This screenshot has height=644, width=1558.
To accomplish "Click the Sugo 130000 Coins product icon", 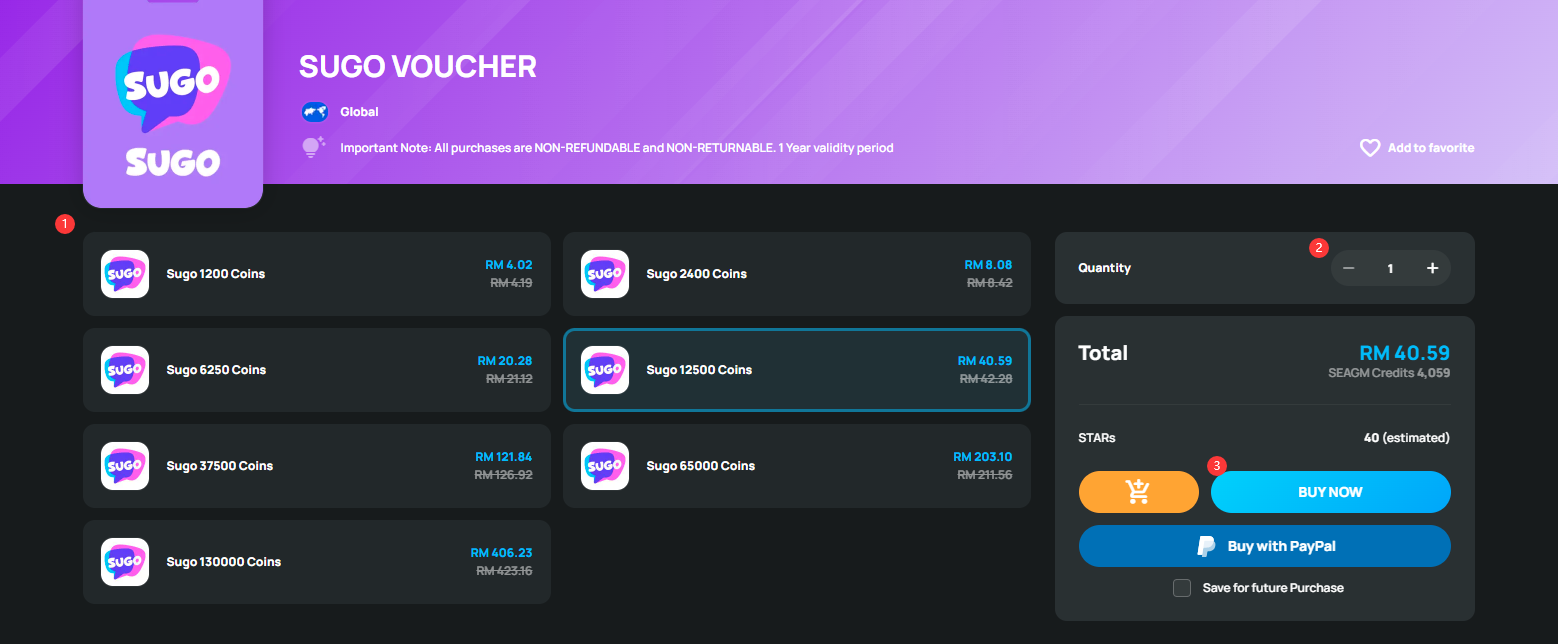I will tap(125, 562).
